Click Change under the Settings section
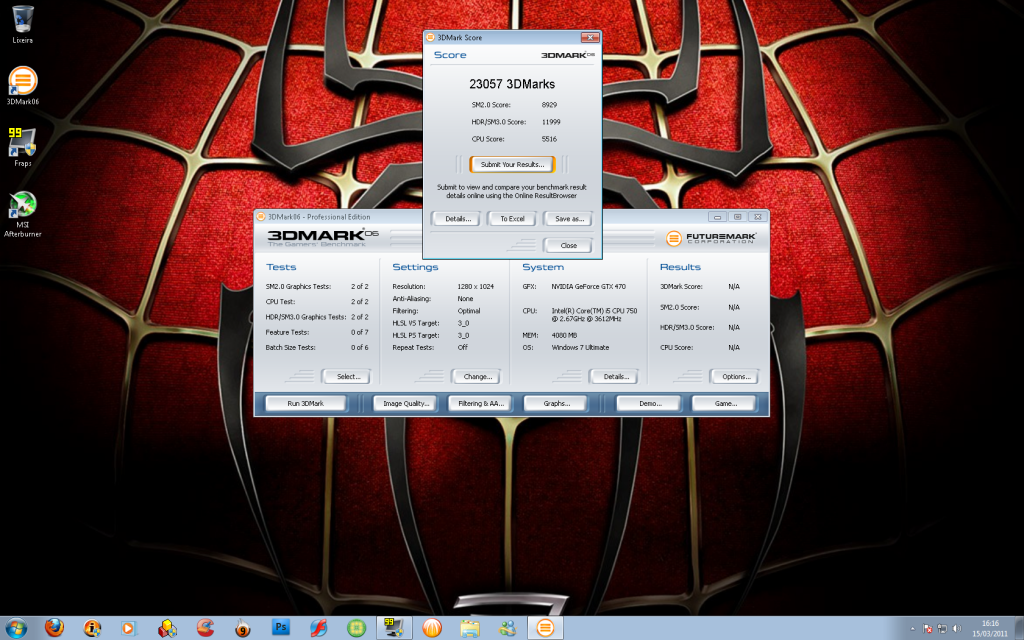The image size is (1024, 640). click(477, 377)
